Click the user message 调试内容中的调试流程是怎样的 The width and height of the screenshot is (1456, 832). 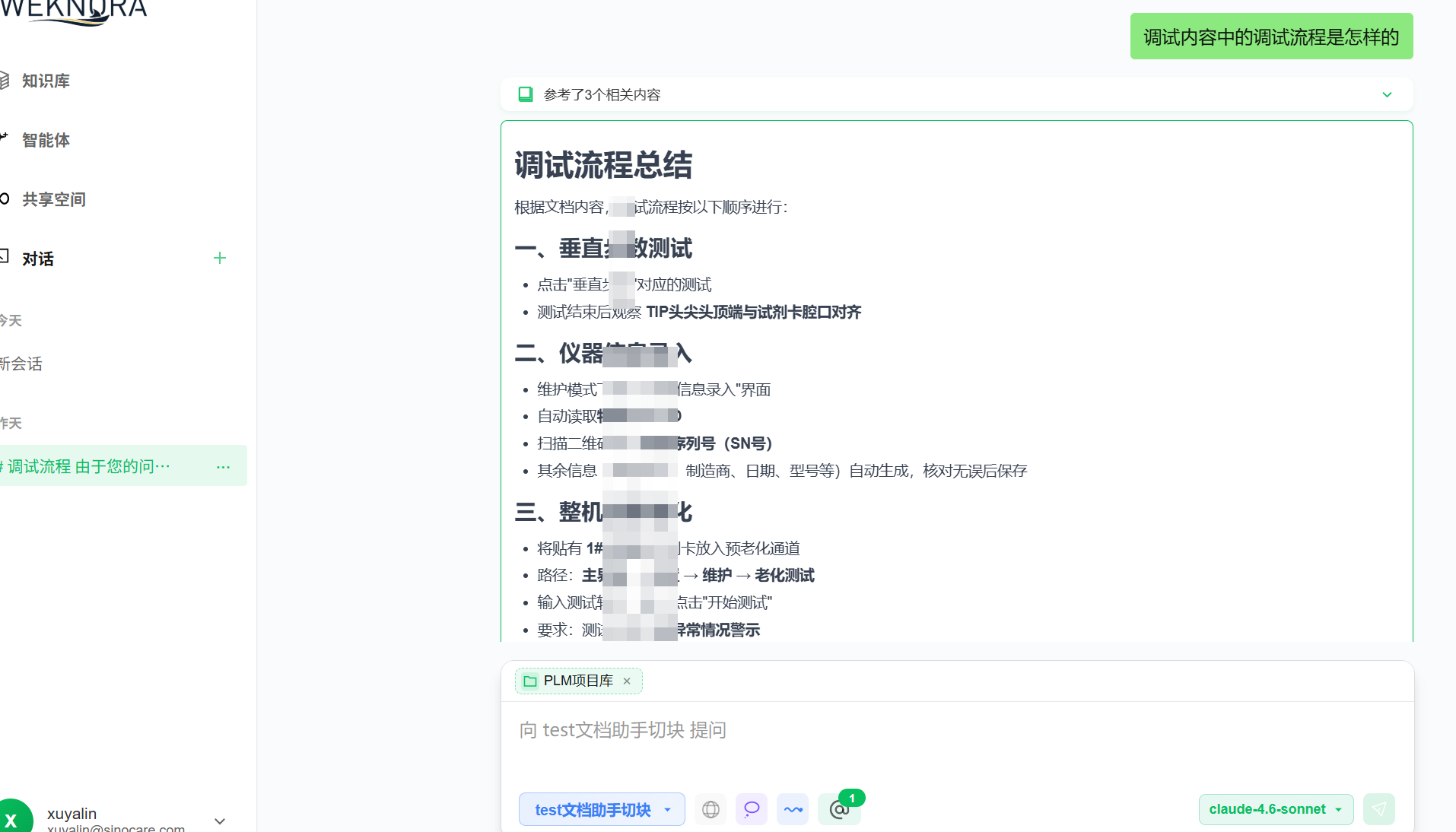[1271, 37]
